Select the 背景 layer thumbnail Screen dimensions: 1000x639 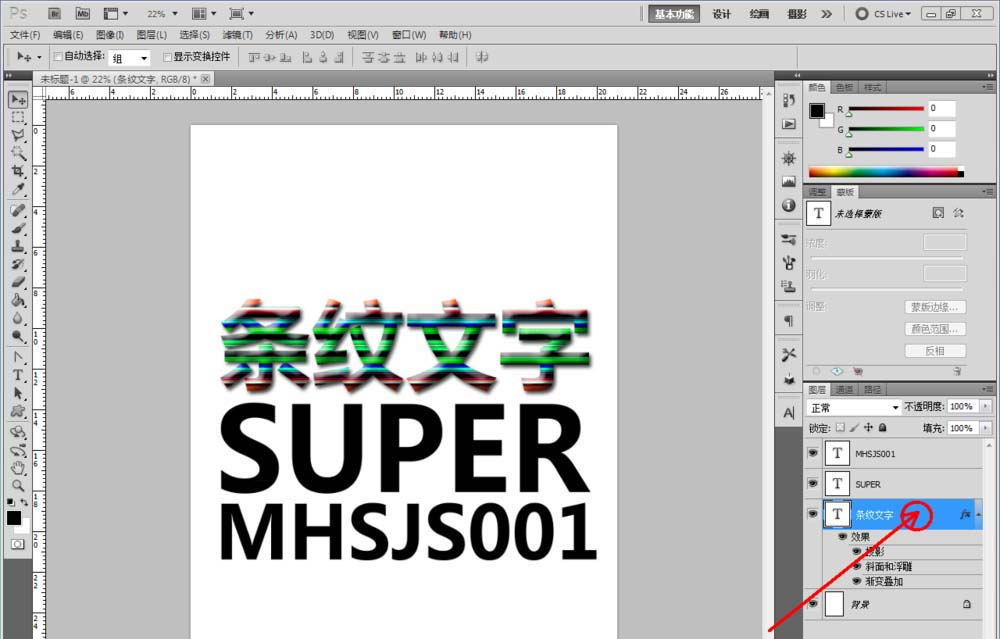click(836, 604)
